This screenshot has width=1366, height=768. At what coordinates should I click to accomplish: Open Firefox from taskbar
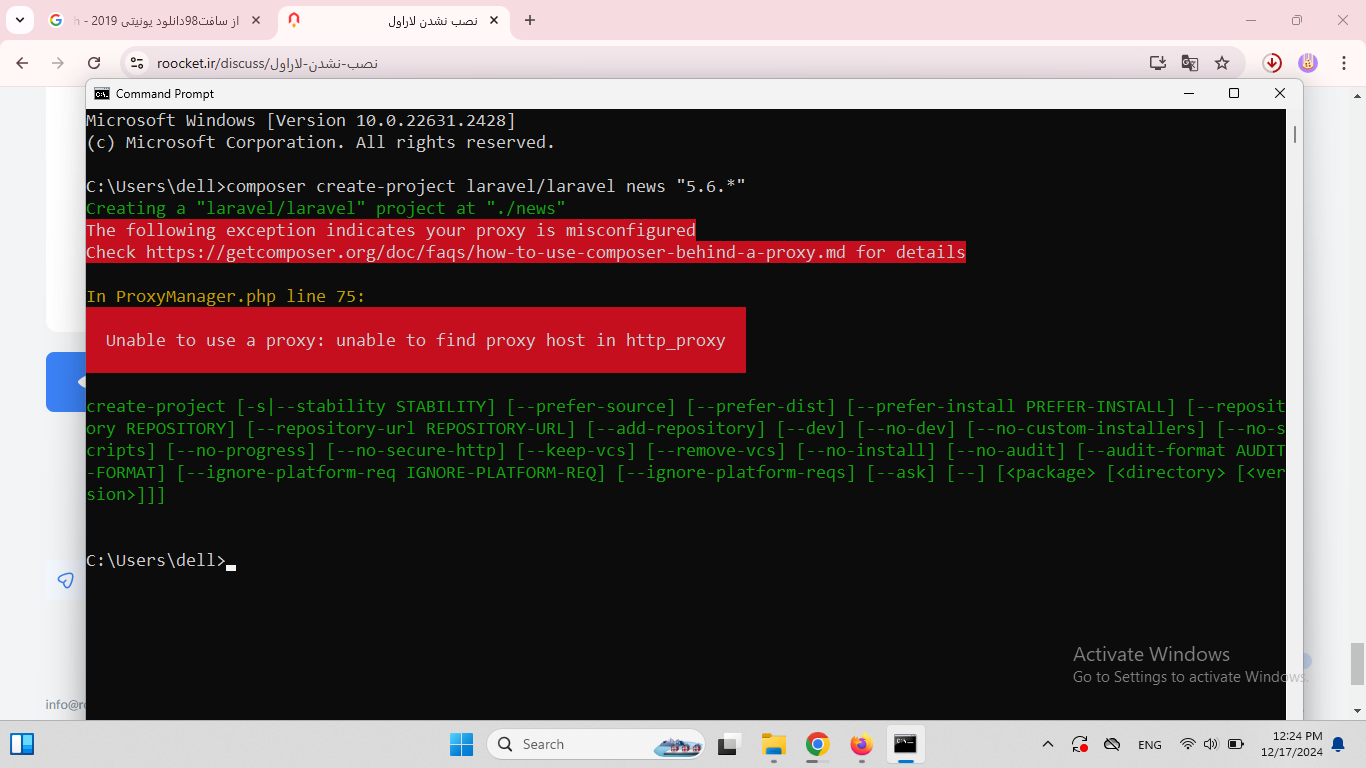pos(861,744)
